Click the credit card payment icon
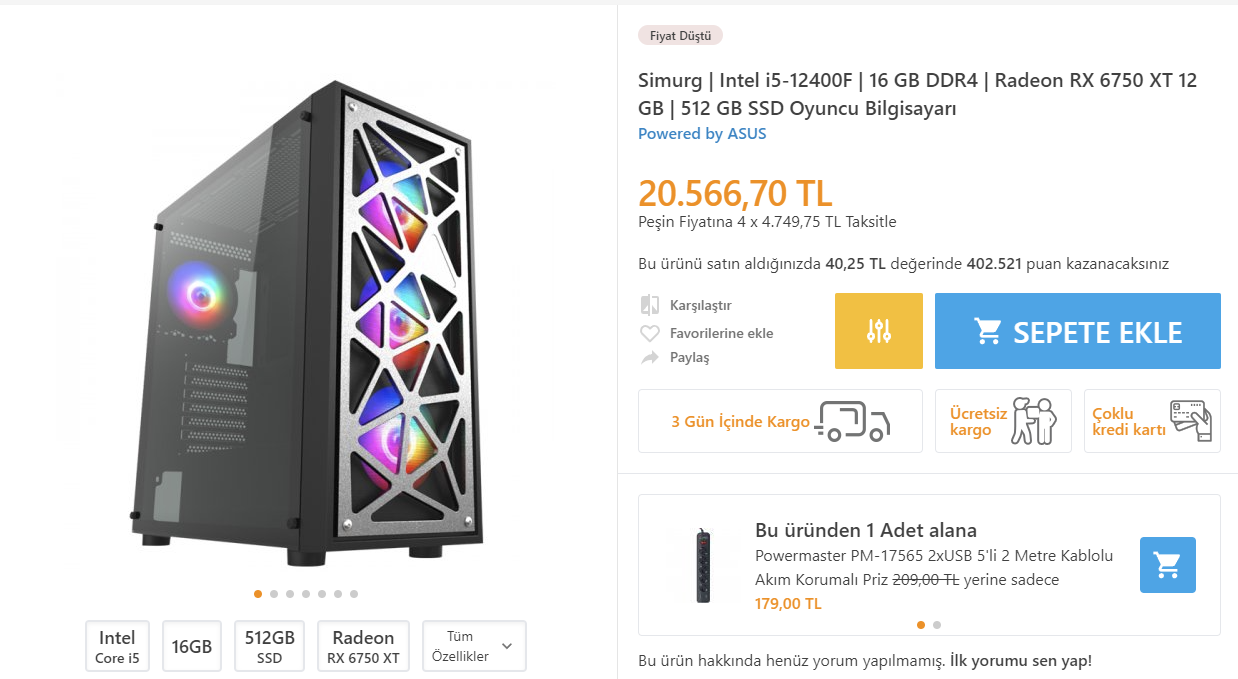The image size is (1238, 679). point(1191,421)
